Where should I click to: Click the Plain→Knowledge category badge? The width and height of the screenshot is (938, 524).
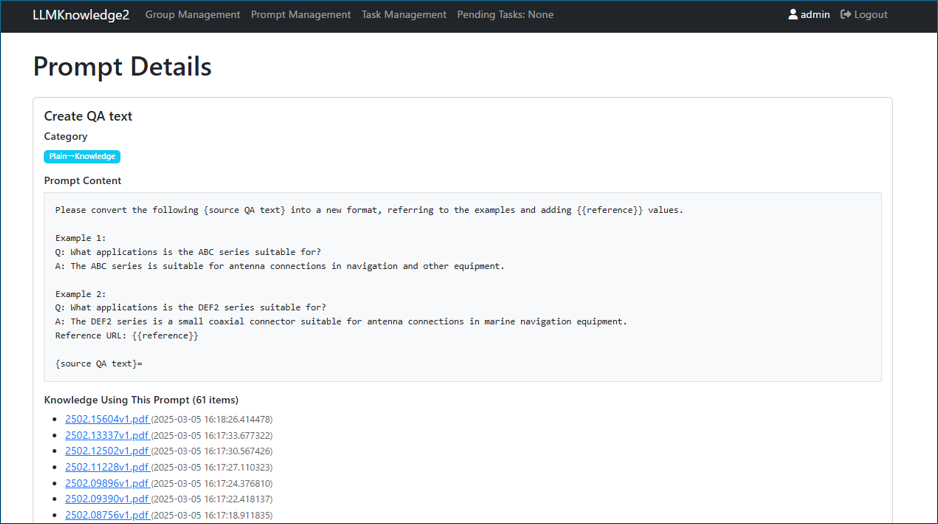(x=82, y=157)
